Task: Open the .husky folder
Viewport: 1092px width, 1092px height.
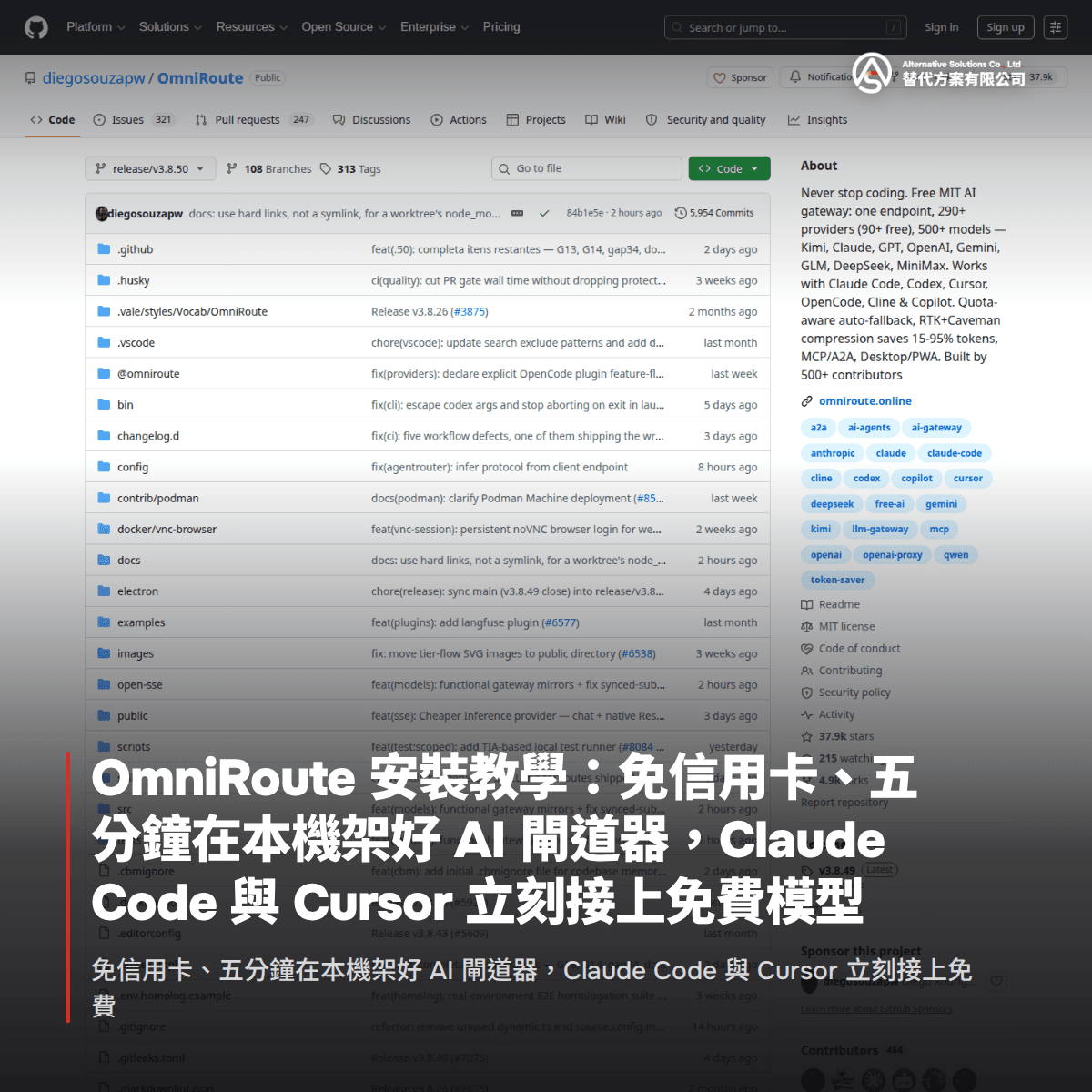Action: (x=134, y=280)
